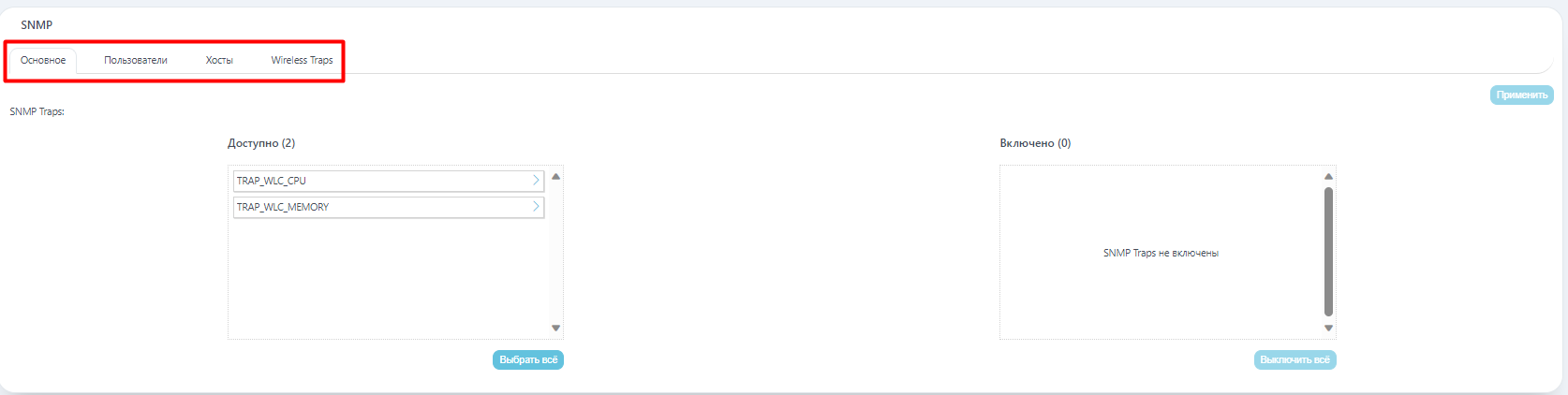Image resolution: width=1568 pixels, height=395 pixels.
Task: Click the enabled list scrollbar thumb
Action: [1328, 251]
